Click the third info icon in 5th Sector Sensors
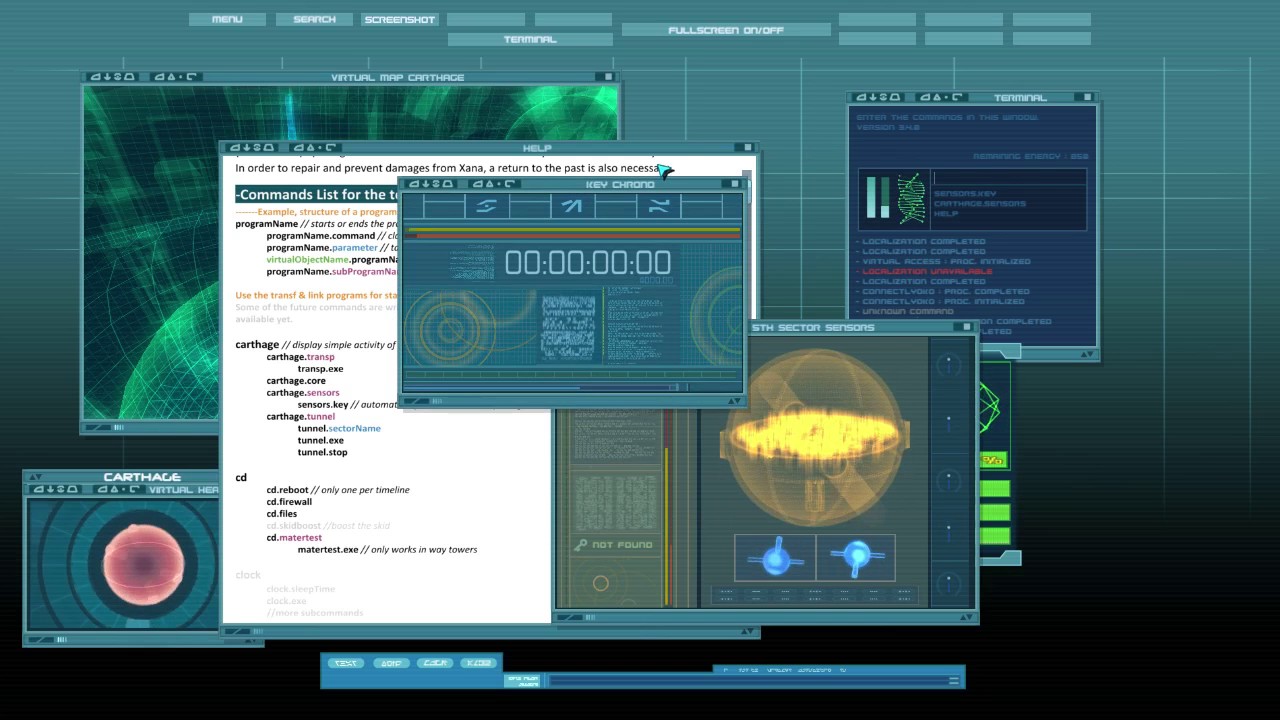This screenshot has width=1280, height=720. tap(948, 481)
